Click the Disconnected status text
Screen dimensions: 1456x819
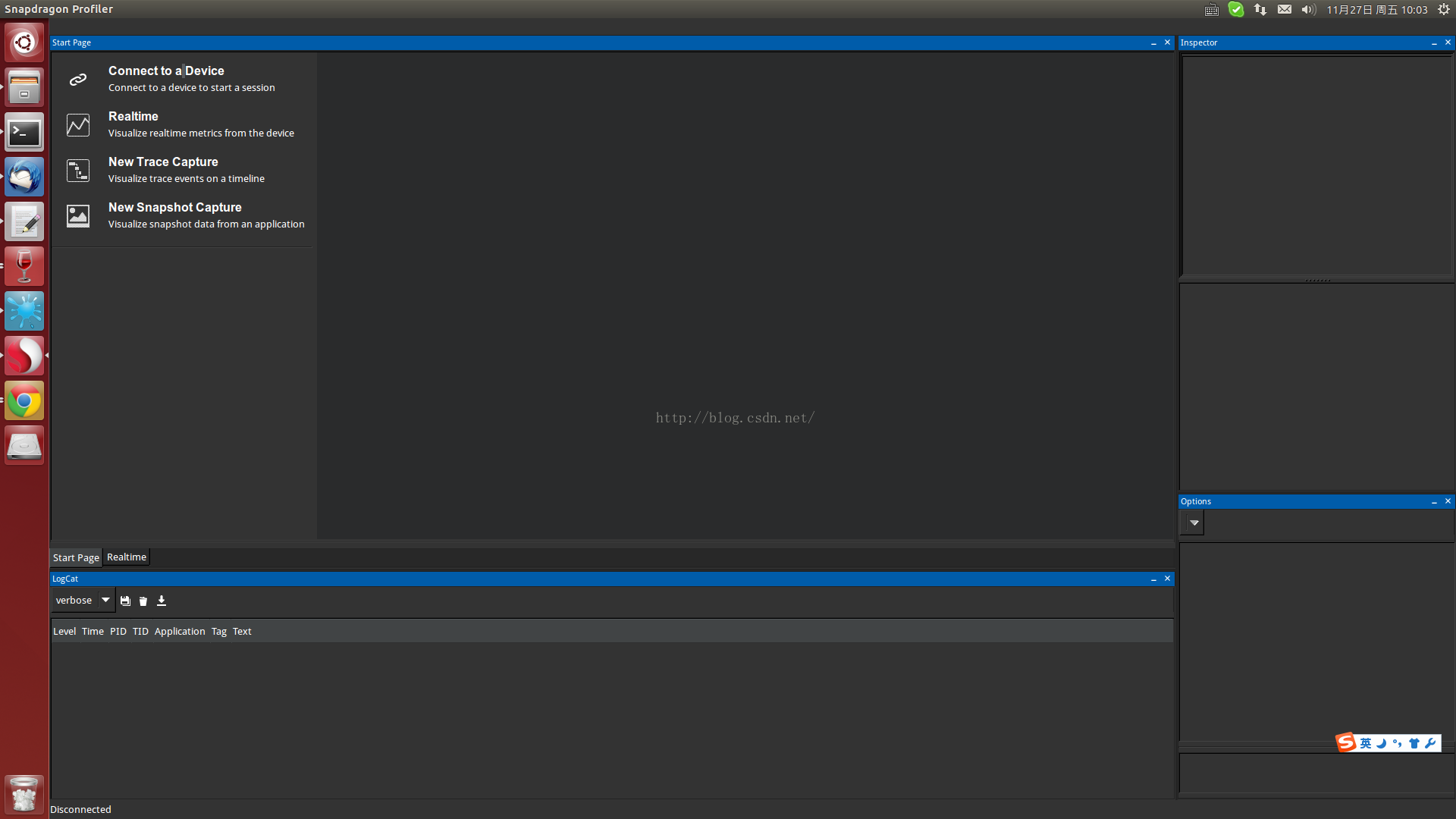(x=80, y=809)
